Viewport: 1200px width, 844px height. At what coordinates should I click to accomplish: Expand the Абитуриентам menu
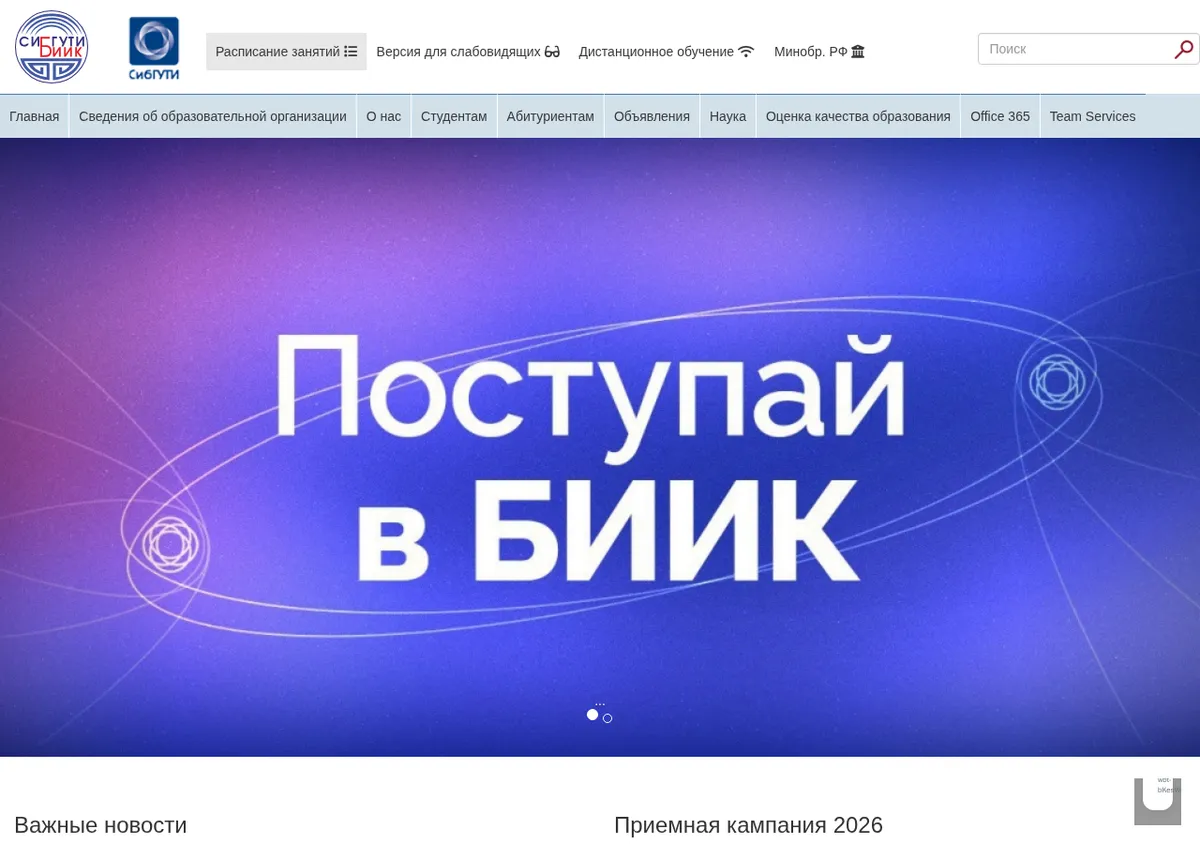tap(550, 116)
